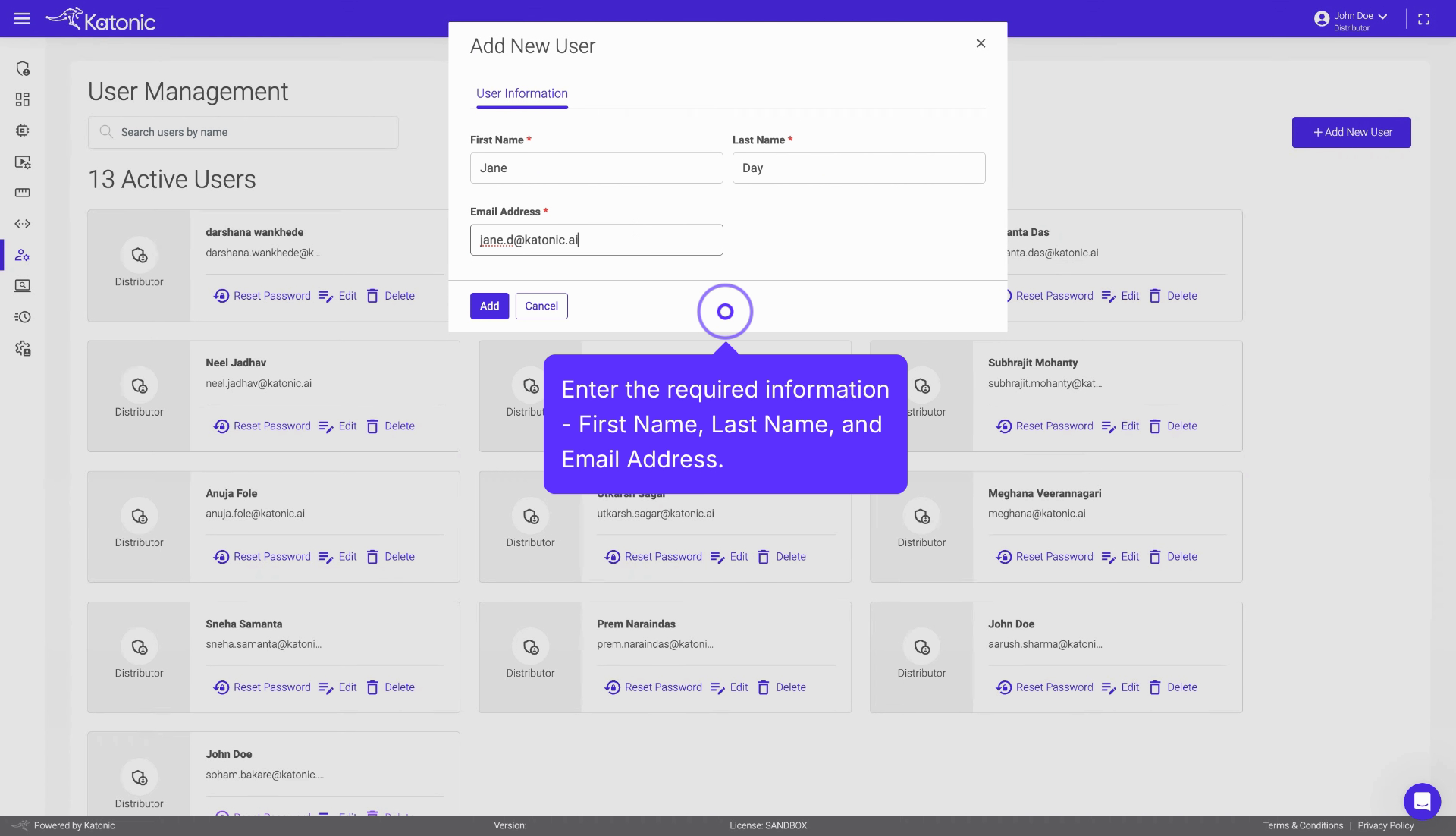Click the Privacy Policy link

(1385, 825)
